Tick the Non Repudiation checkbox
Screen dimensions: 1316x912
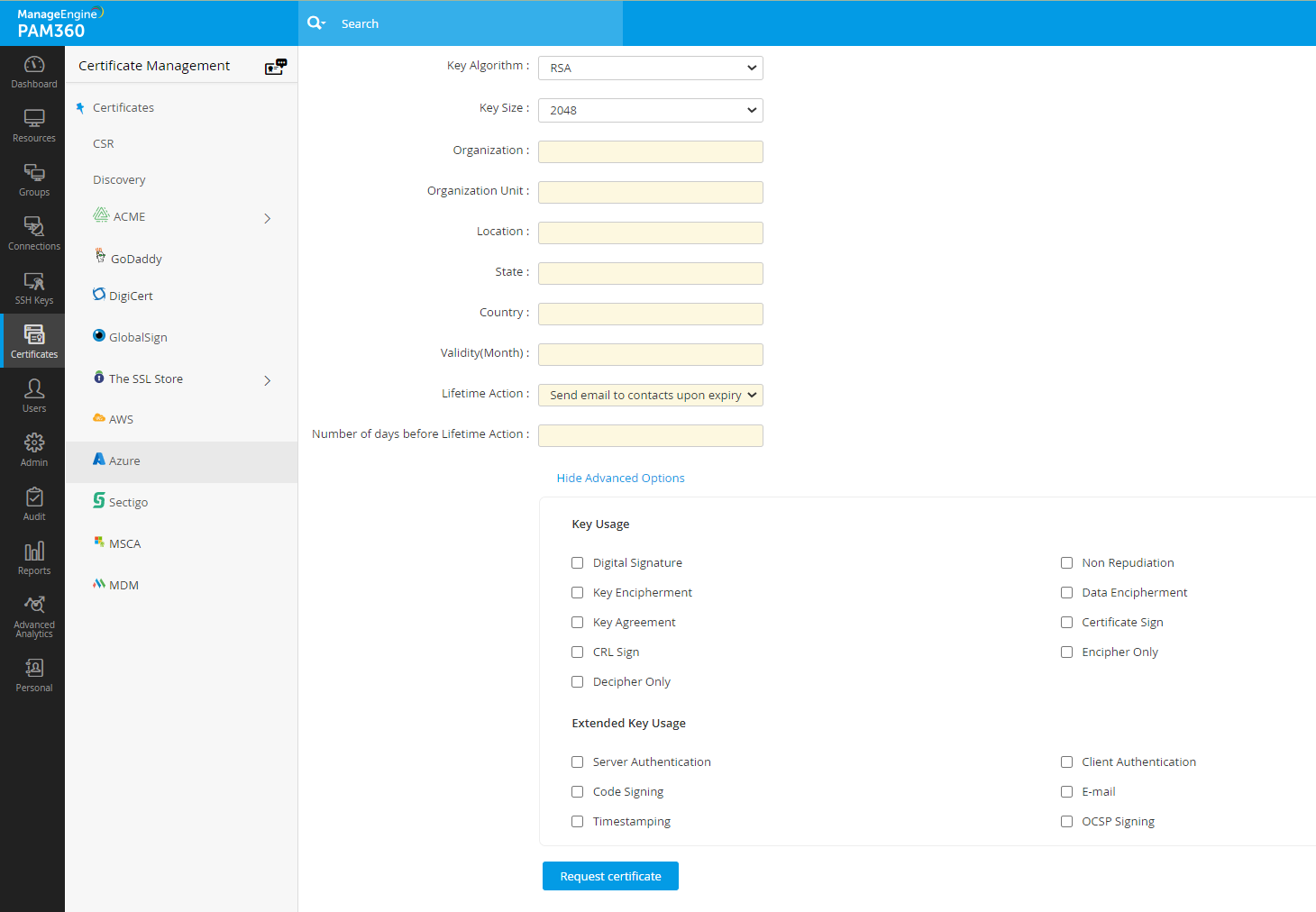click(1066, 563)
